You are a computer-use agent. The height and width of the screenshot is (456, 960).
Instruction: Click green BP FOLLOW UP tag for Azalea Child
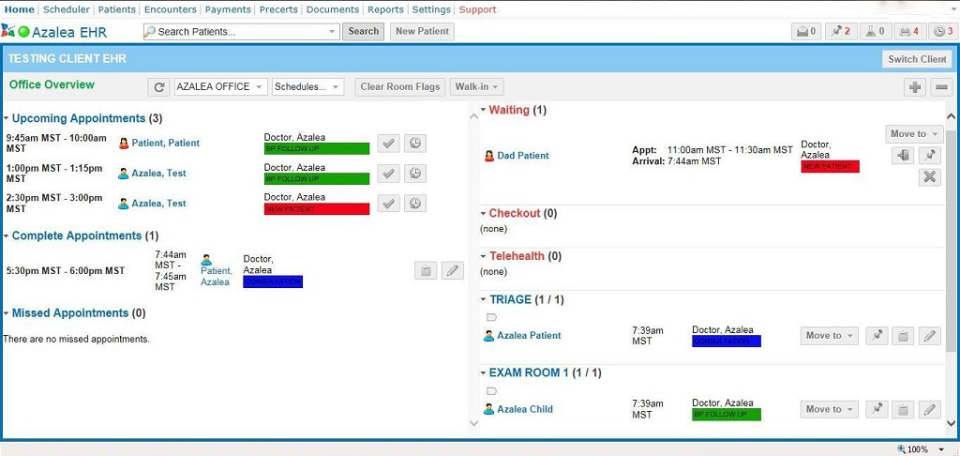click(x=726, y=414)
